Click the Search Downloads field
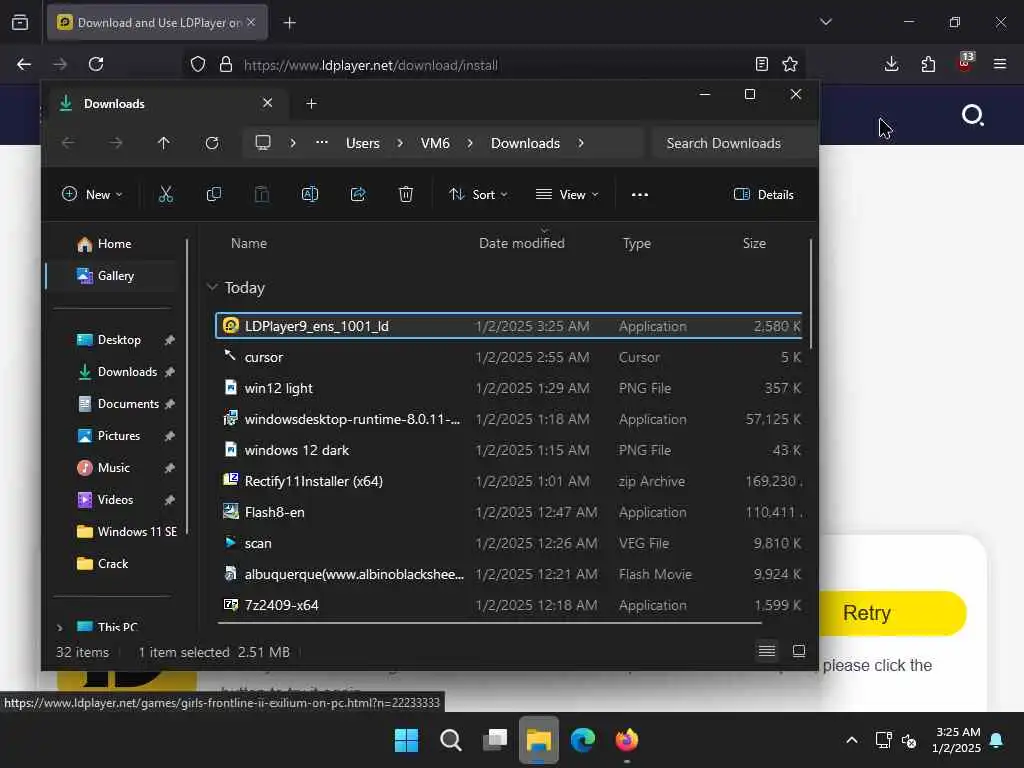The width and height of the screenshot is (1024, 768). click(x=735, y=143)
